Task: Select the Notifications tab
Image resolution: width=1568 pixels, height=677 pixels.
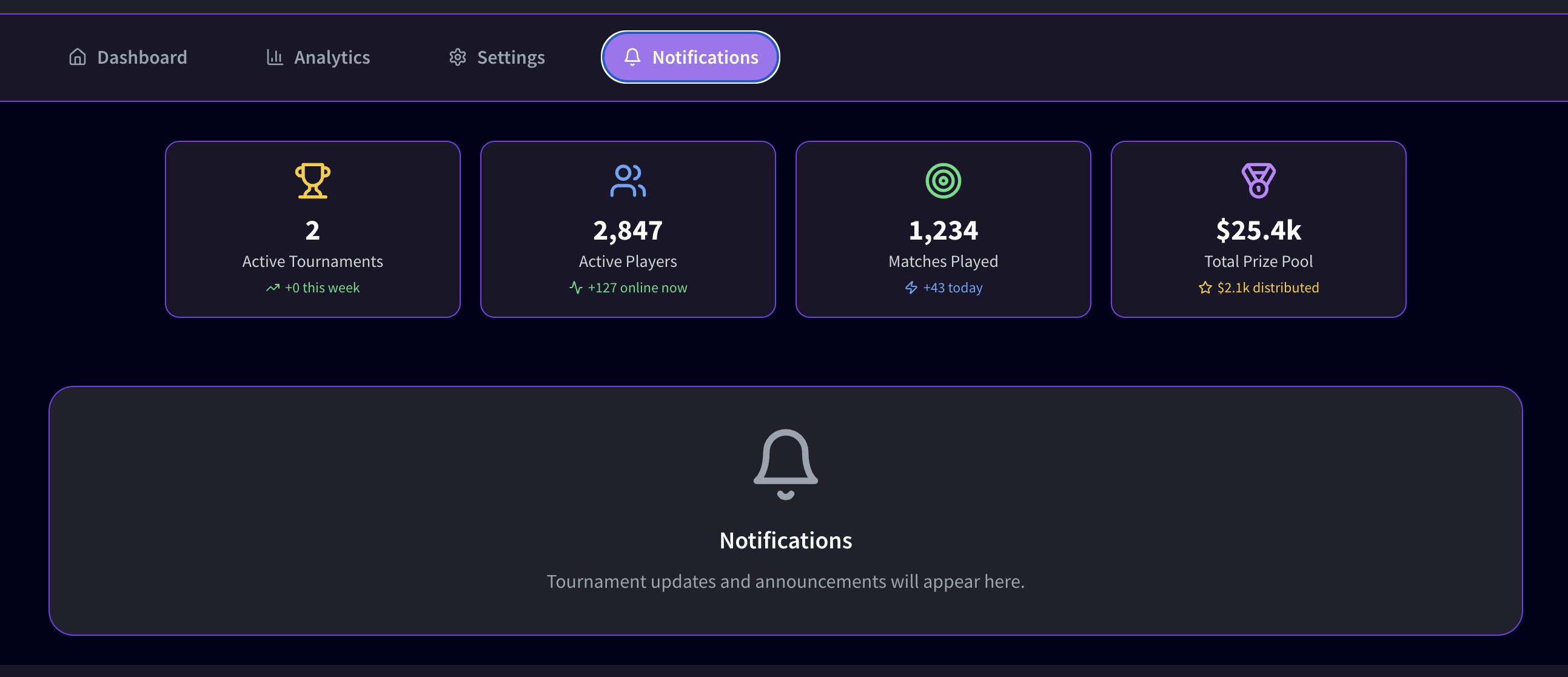Action: point(690,57)
